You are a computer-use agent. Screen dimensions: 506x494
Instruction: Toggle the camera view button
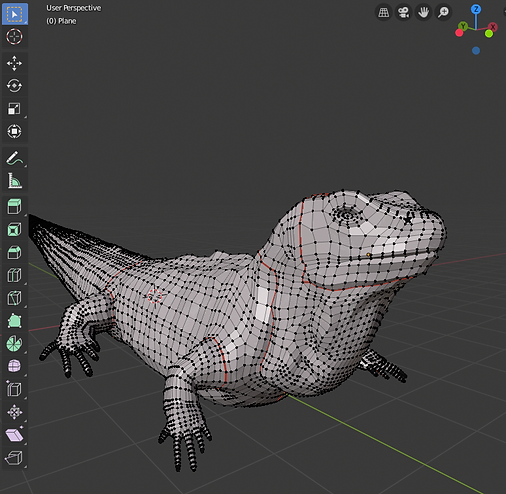[404, 13]
